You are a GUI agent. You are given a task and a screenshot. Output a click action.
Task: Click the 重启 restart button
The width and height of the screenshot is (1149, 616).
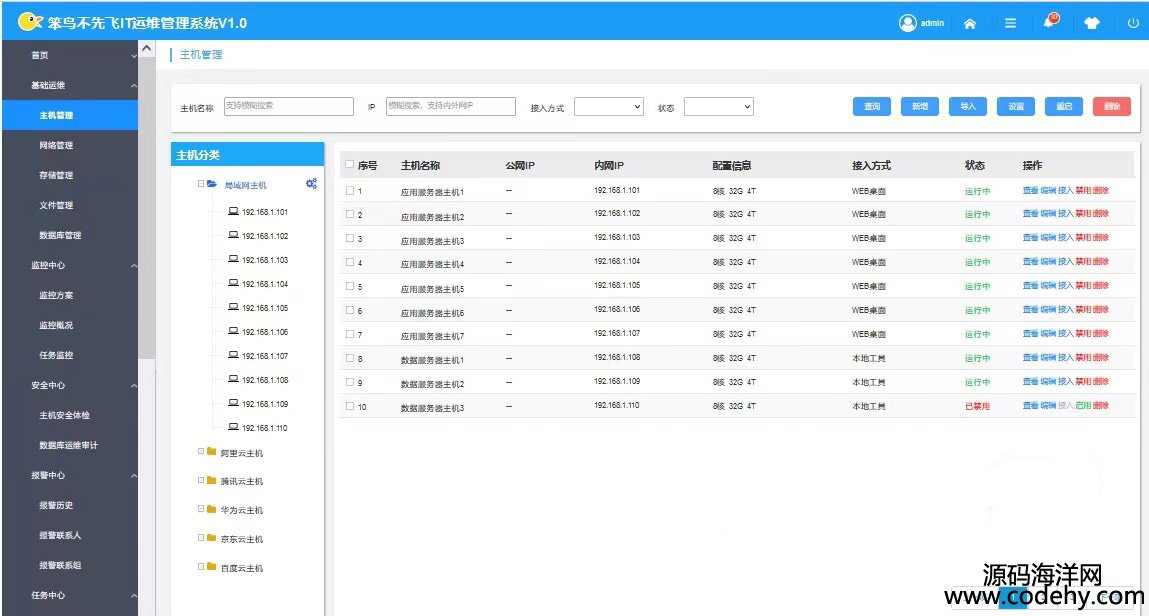(x=1064, y=106)
